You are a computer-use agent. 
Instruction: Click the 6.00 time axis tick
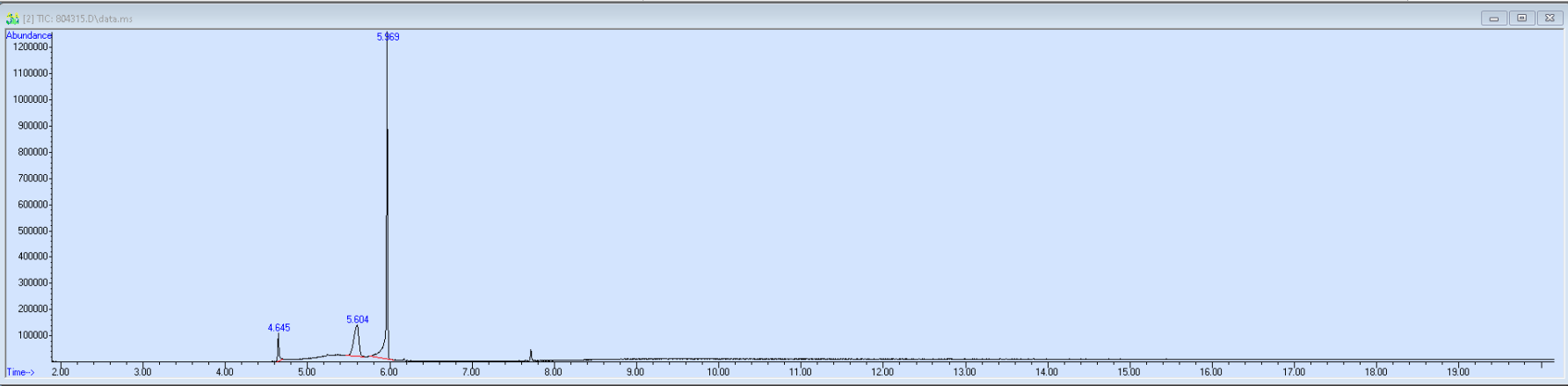click(388, 372)
